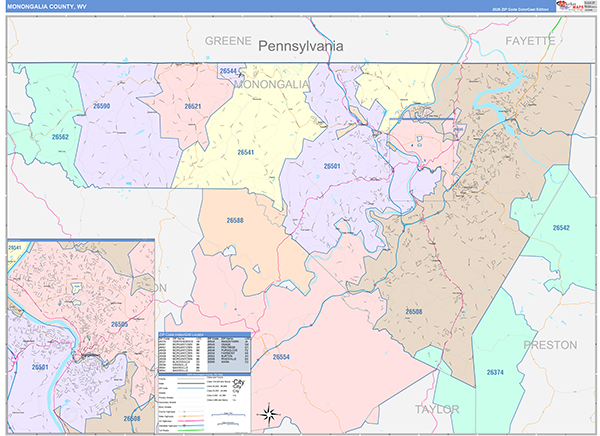Click the 26562 ZIP code label
Viewport: 600px width, 436px height.
[61, 137]
